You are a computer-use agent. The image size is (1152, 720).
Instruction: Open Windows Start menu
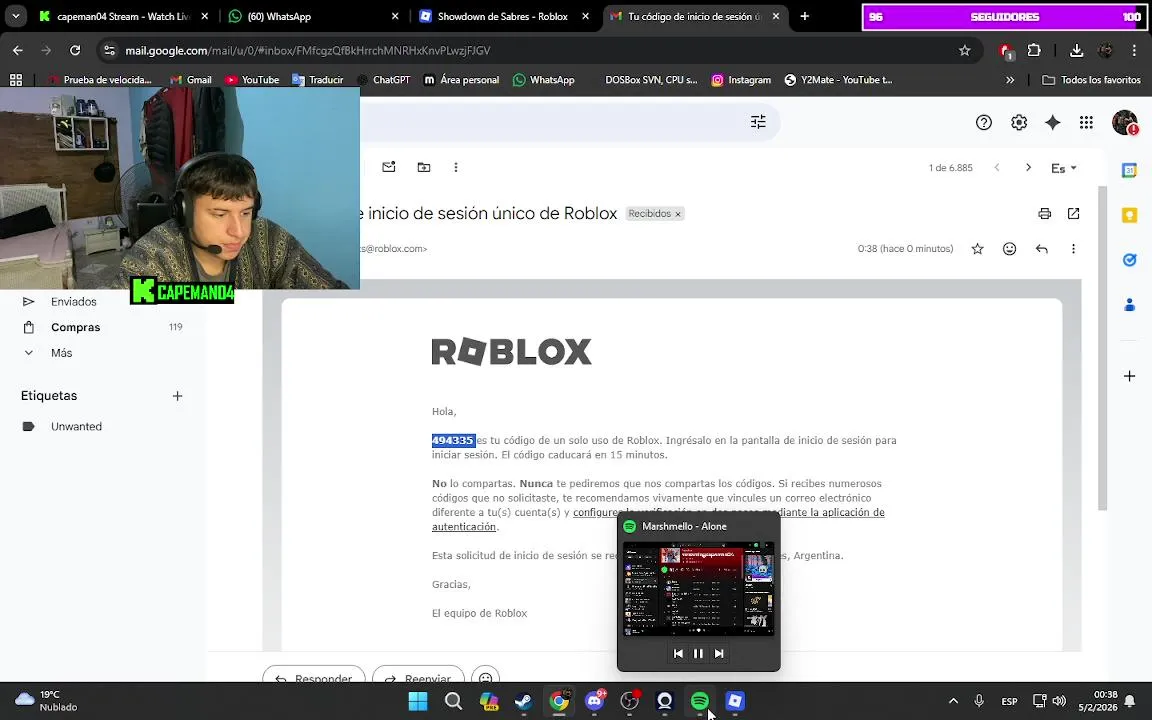(x=418, y=702)
